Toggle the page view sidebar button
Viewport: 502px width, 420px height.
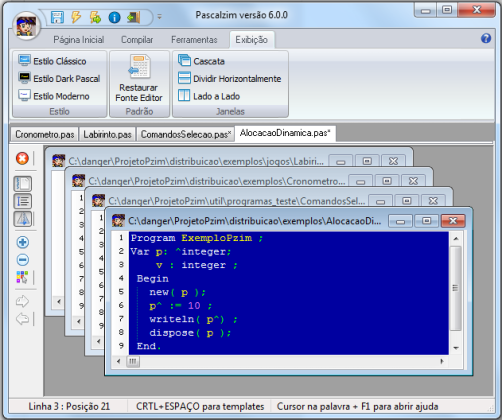(x=23, y=184)
